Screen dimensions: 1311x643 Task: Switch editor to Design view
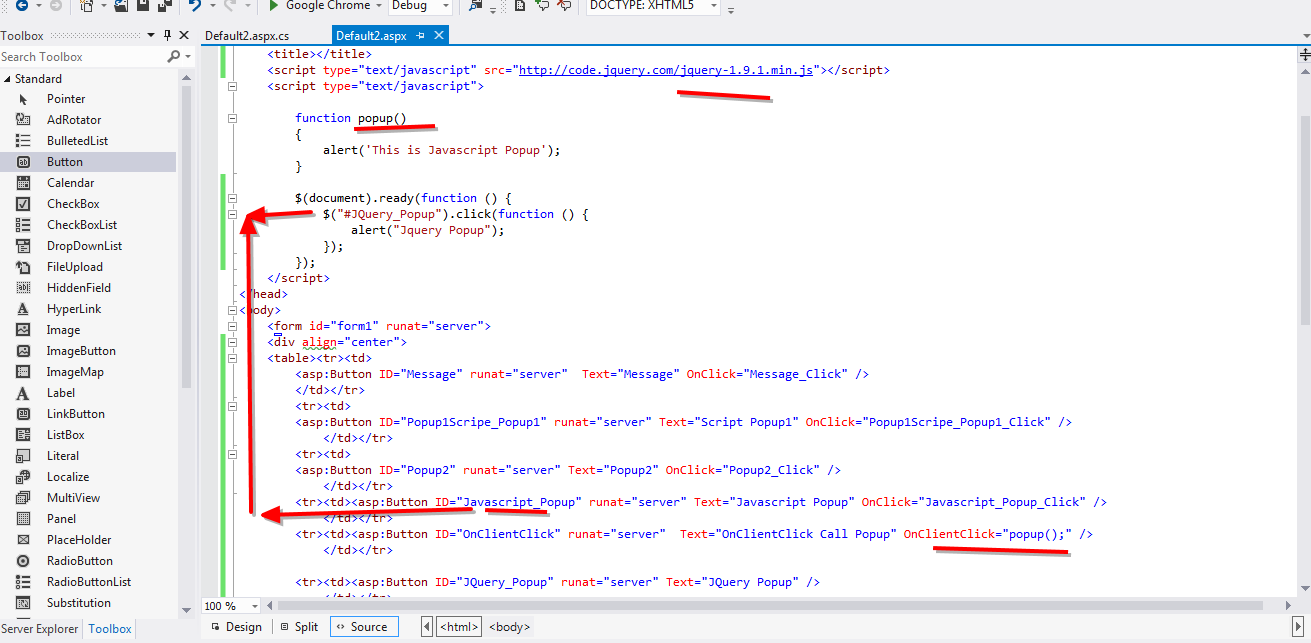(236, 627)
